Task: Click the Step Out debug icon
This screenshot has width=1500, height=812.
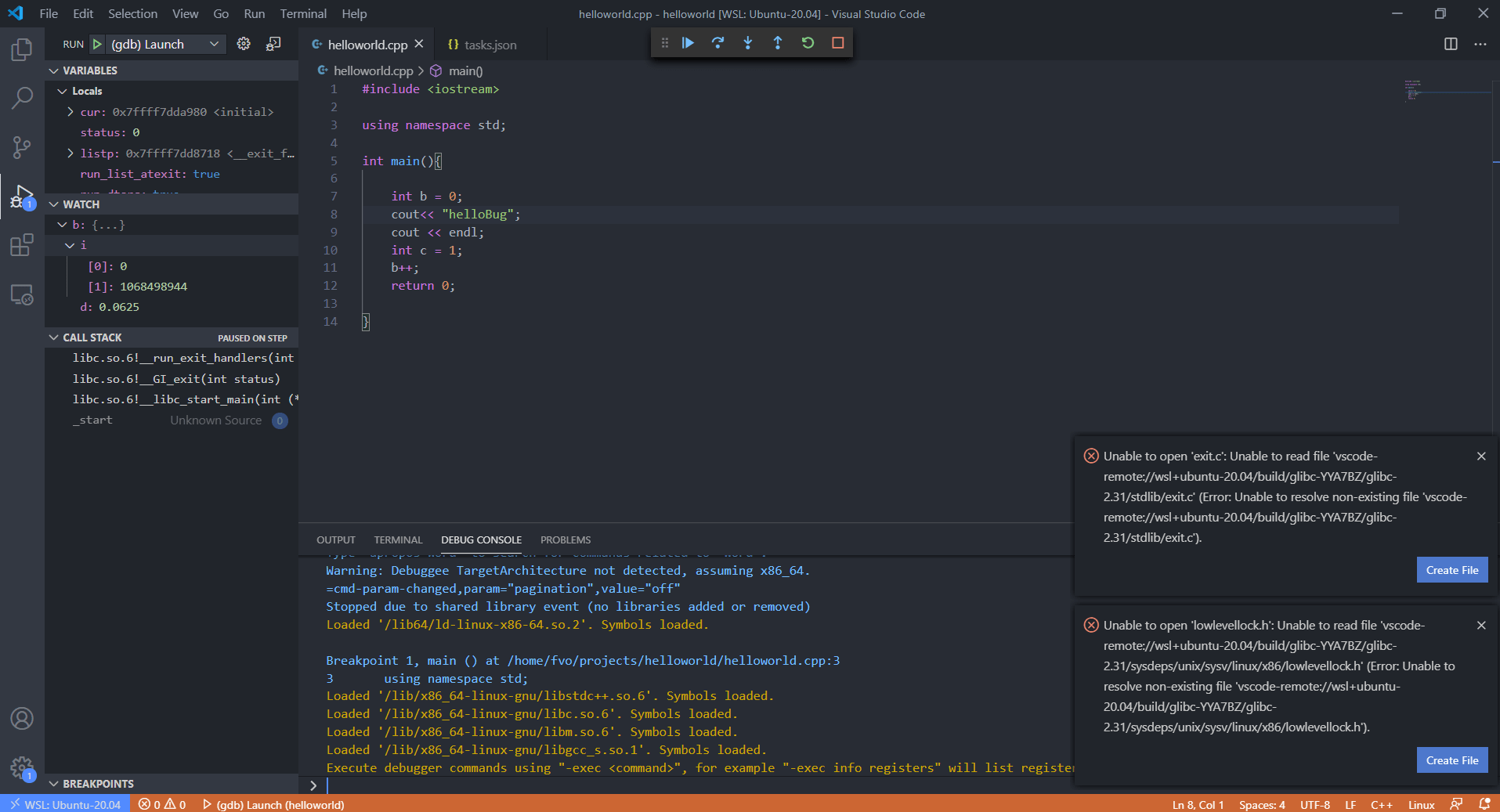Action: [x=777, y=43]
